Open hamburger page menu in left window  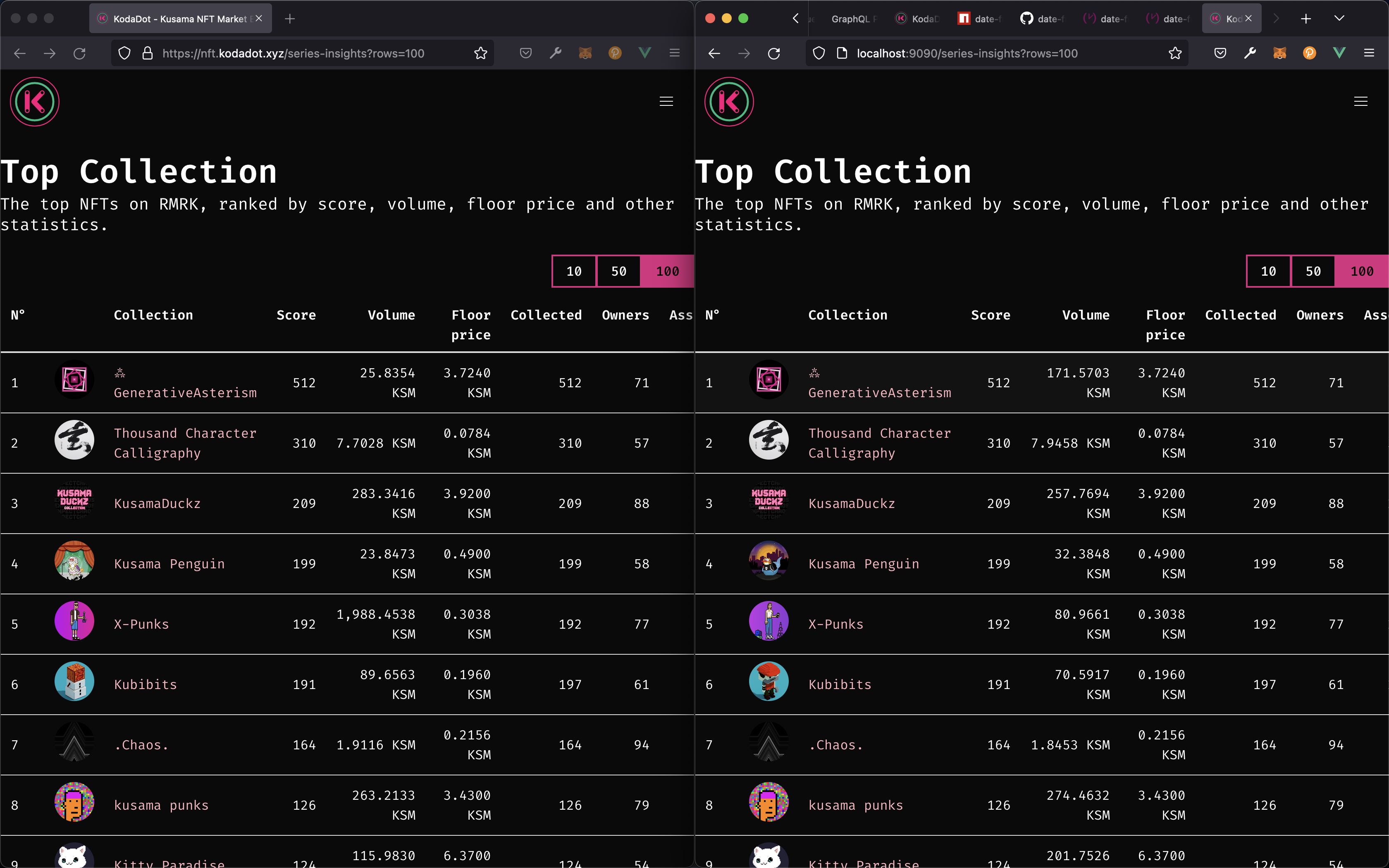click(666, 102)
